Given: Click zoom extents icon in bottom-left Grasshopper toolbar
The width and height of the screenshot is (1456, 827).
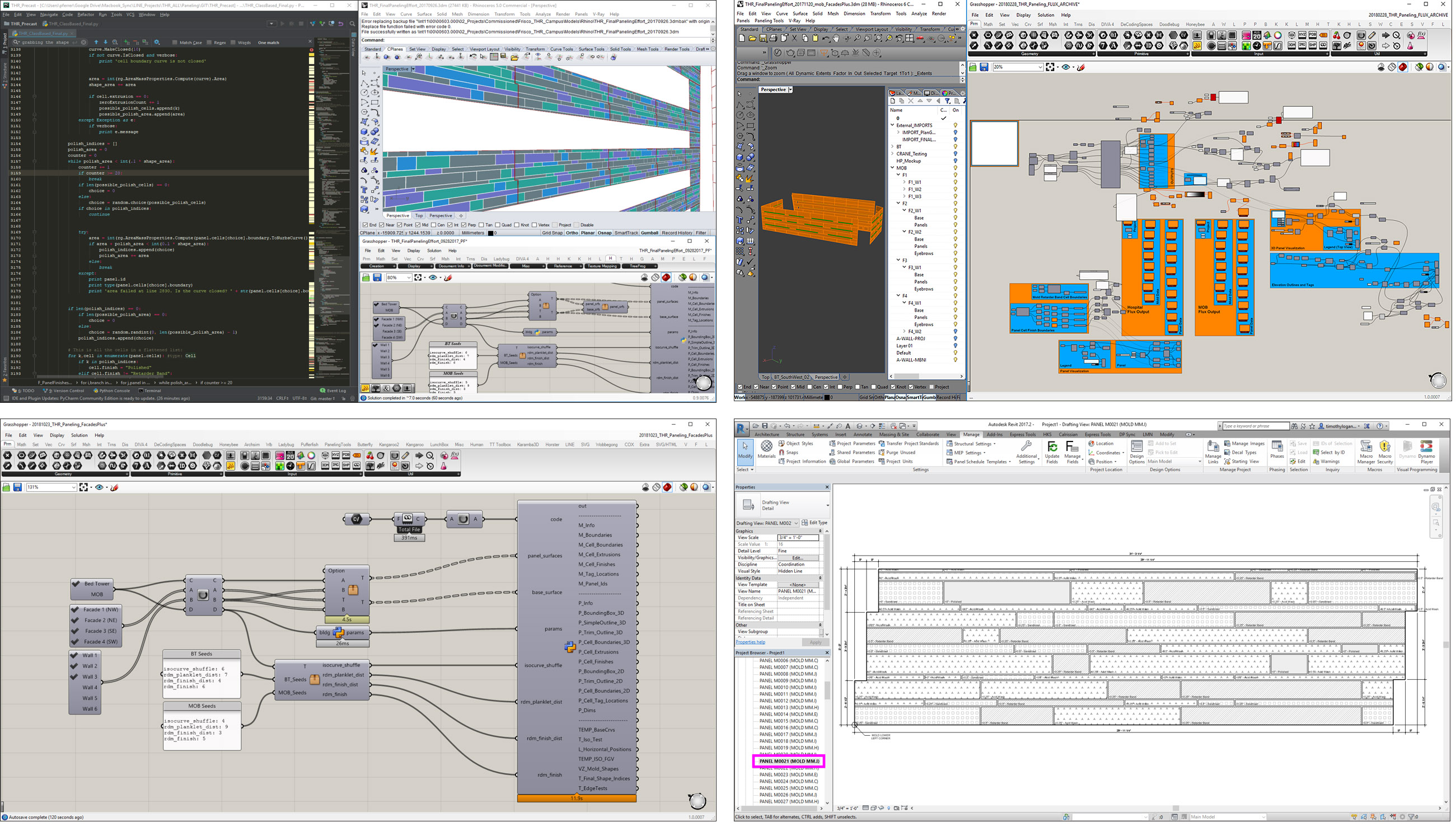Looking at the screenshot, I should click(84, 487).
